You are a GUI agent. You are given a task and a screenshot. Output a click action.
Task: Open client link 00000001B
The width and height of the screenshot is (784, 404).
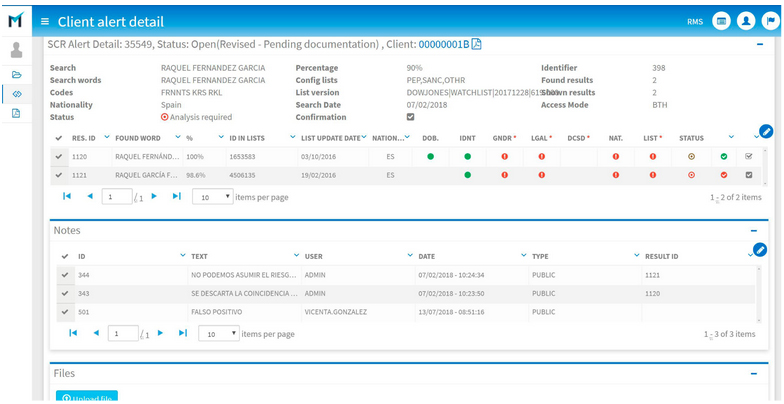pos(444,44)
